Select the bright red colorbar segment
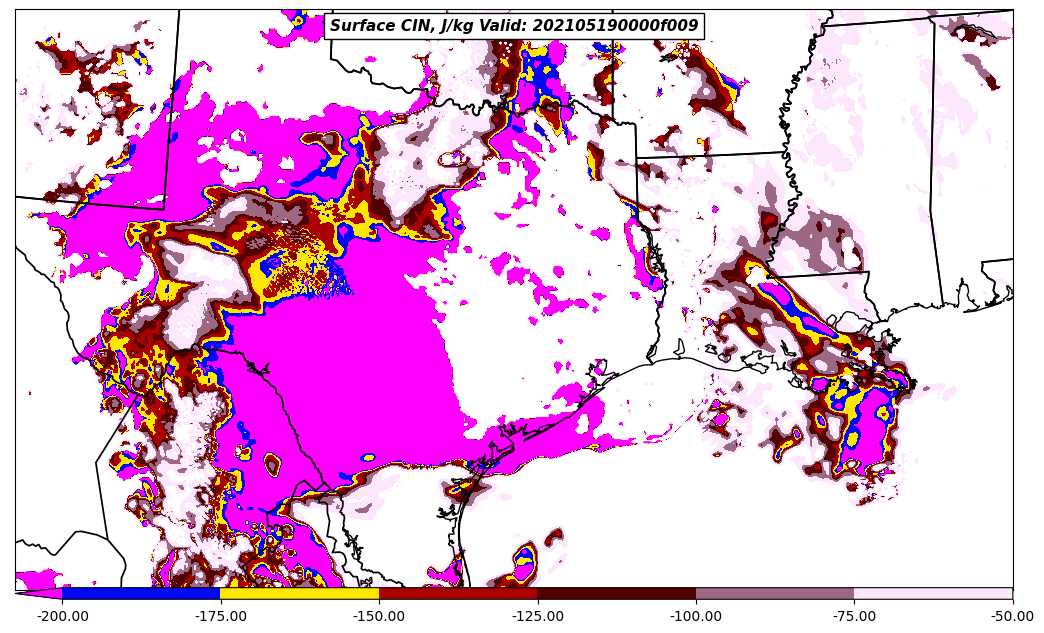Image resolution: width=1044 pixels, height=633 pixels. click(x=458, y=593)
